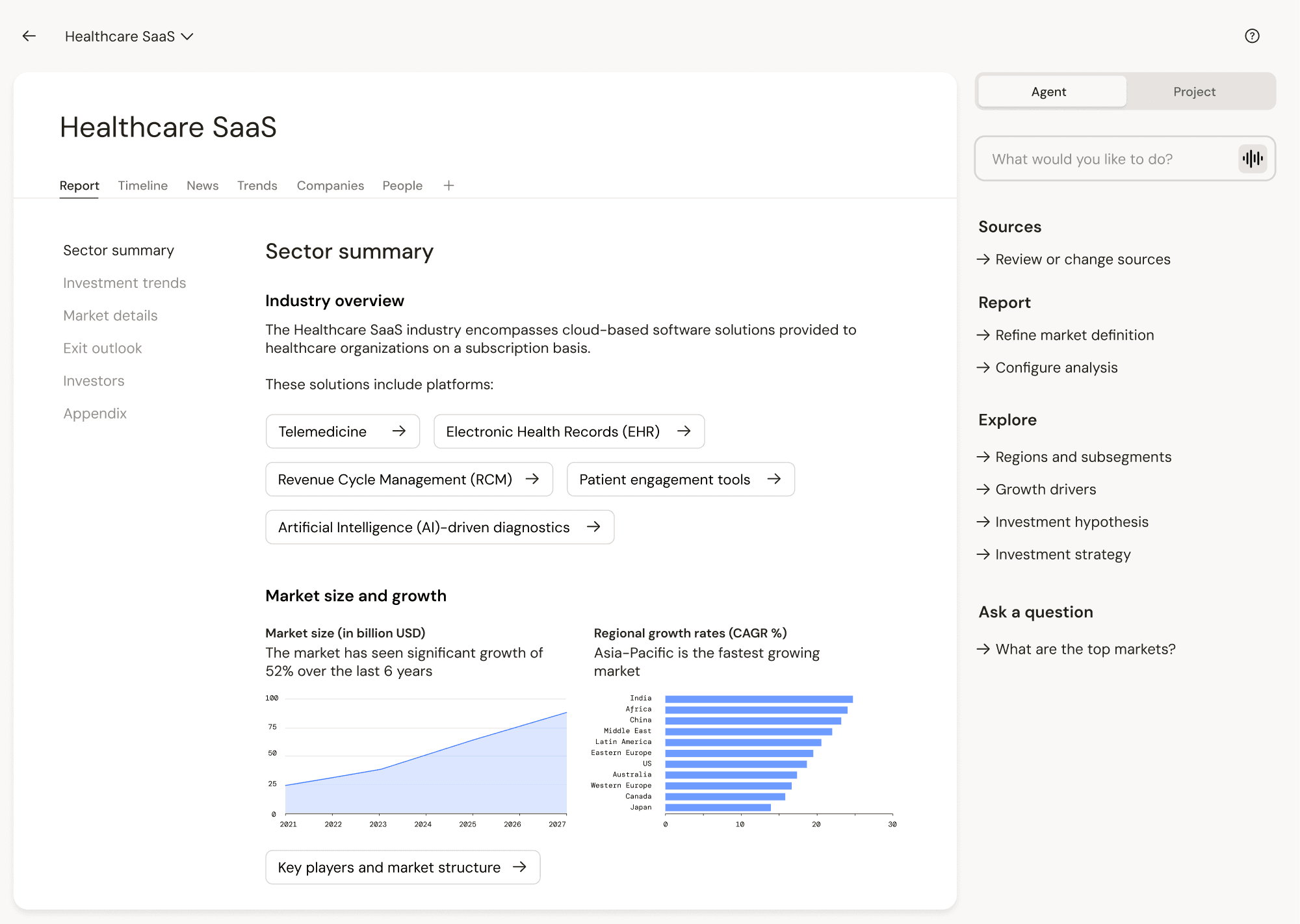
Task: Click arrow next to Review or change sources
Action: pyautogui.click(x=983, y=259)
